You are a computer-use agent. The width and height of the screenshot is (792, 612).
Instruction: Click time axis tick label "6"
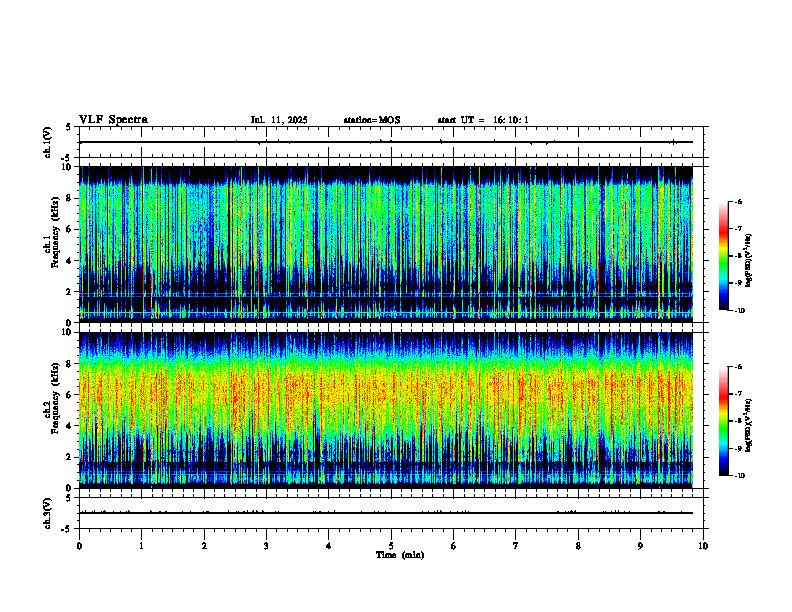454,546
